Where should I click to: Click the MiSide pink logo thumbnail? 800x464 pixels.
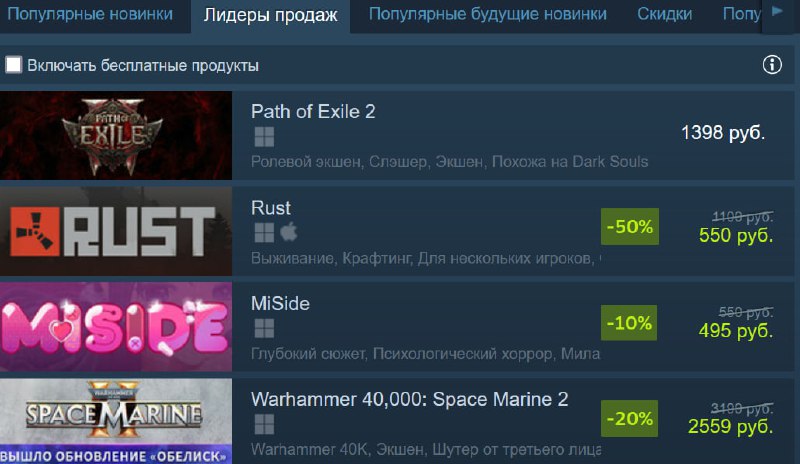coord(116,327)
